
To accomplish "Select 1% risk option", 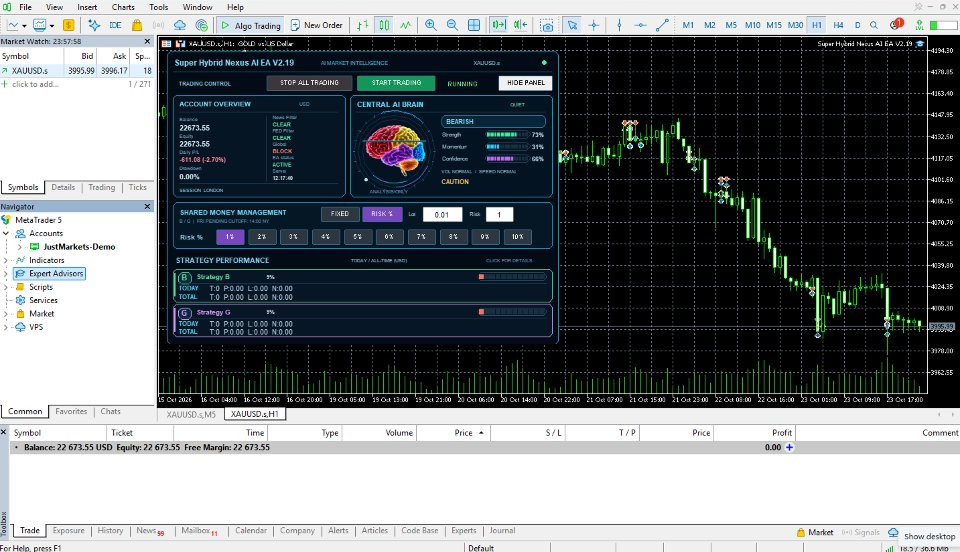I will [x=230, y=237].
